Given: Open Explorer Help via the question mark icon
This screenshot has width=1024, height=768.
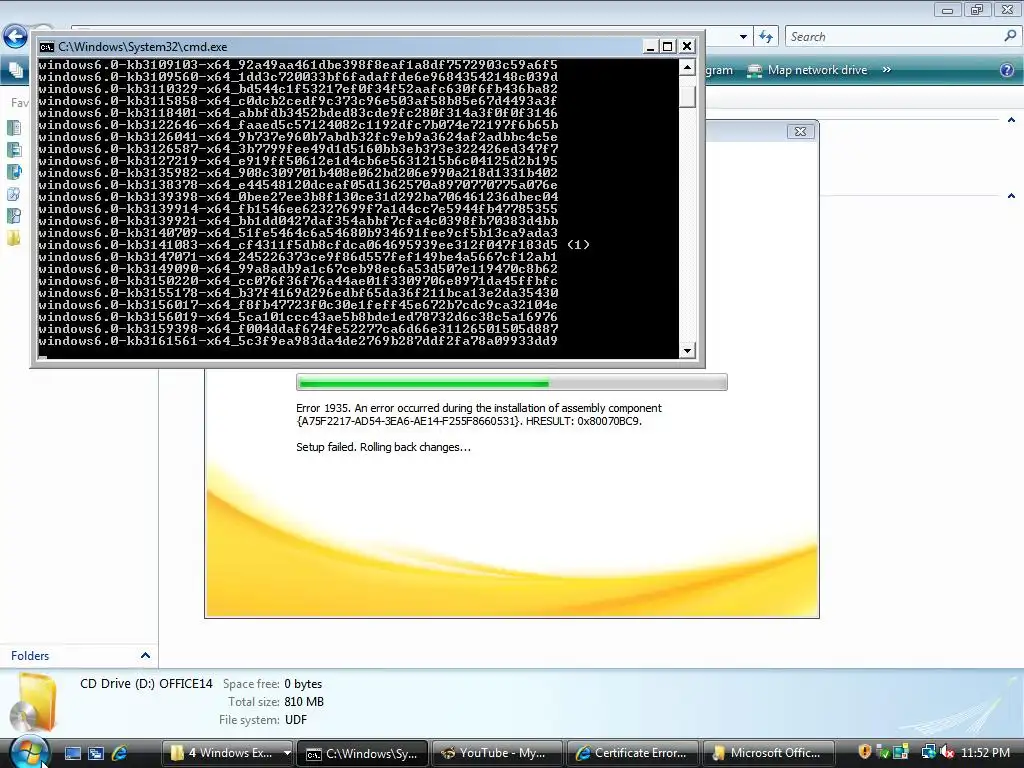Looking at the screenshot, I should point(1007,70).
